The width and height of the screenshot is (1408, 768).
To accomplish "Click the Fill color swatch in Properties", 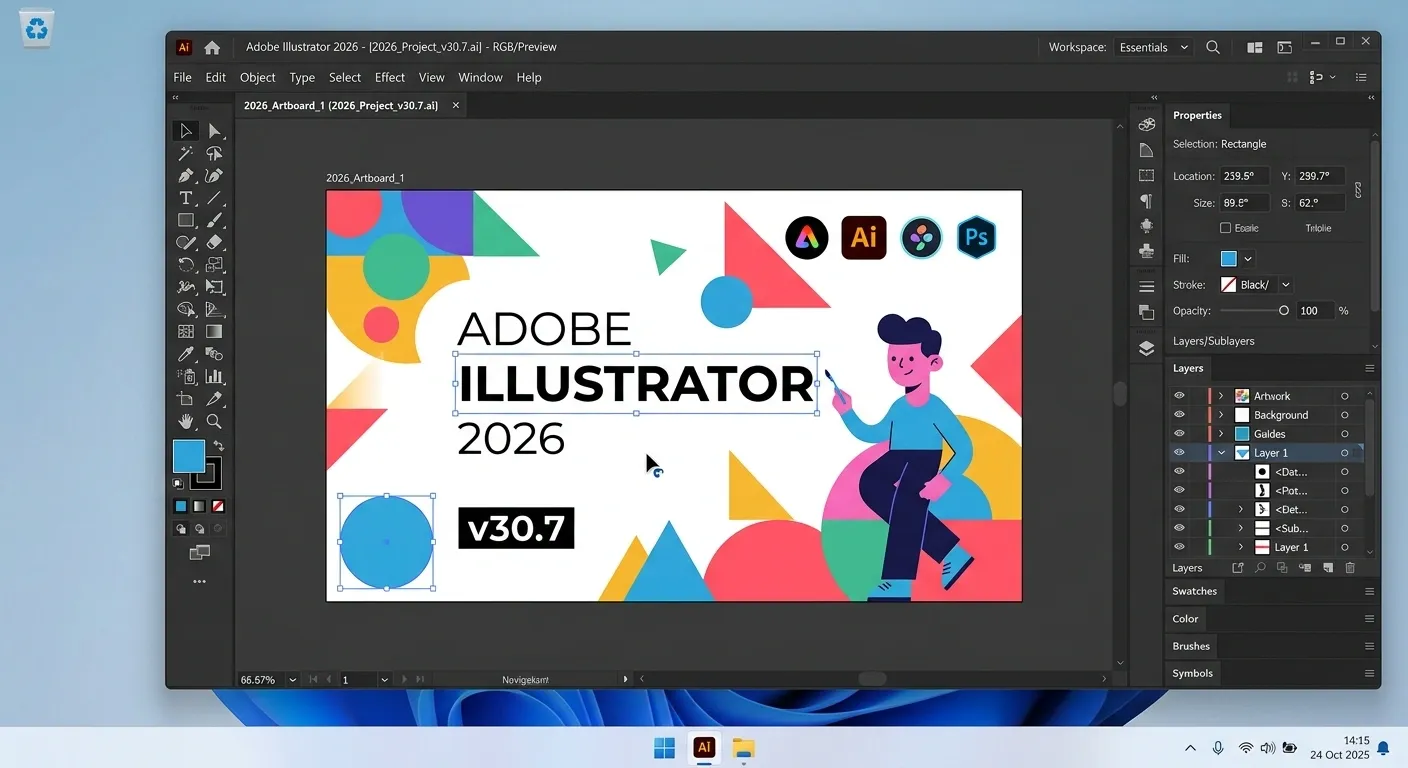I will (x=1229, y=259).
